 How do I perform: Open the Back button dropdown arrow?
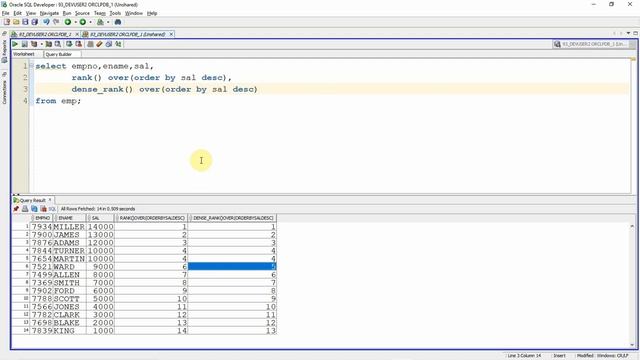tap(75, 22)
